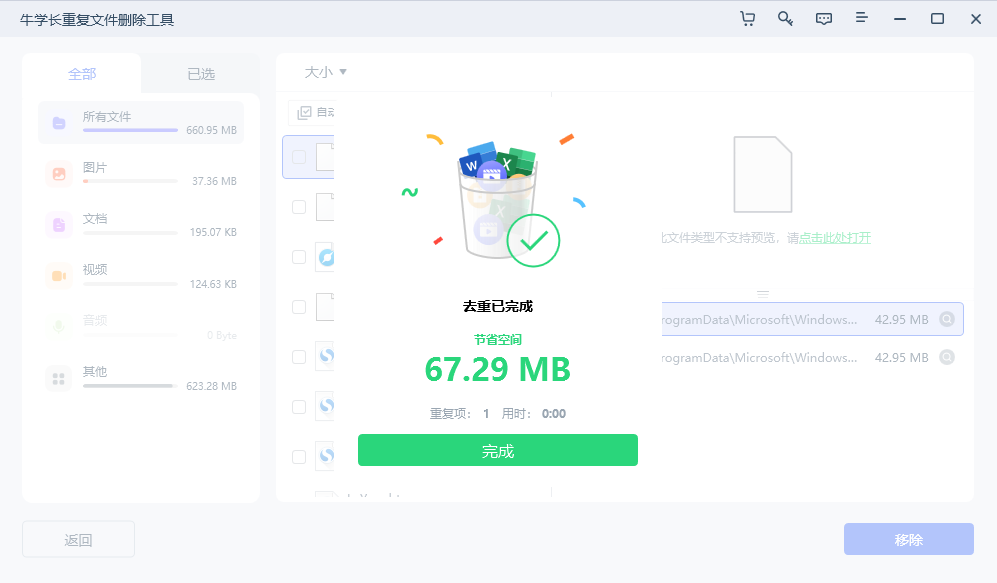Click the panel drag handle above file paths
The height and width of the screenshot is (583, 997).
click(763, 294)
